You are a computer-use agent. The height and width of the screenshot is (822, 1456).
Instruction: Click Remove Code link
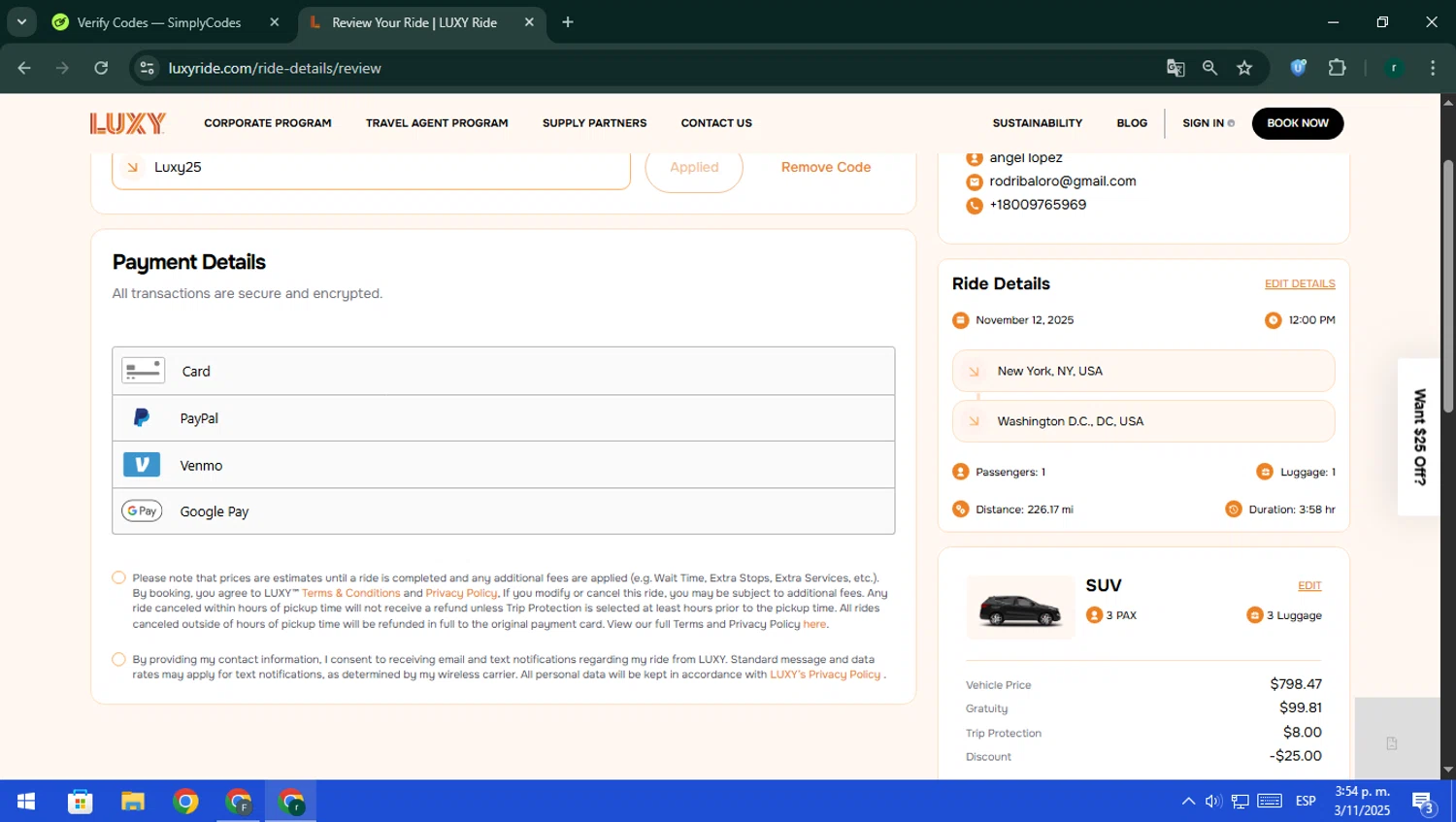click(x=826, y=167)
